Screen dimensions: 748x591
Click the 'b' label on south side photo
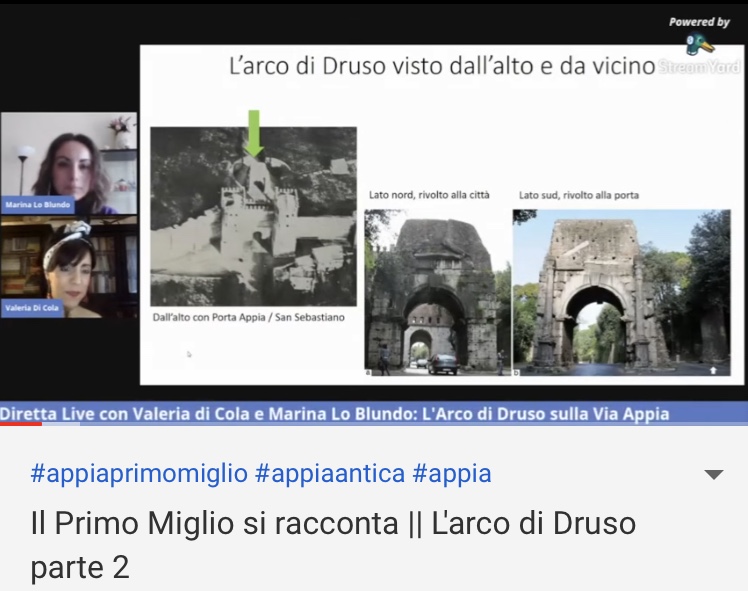coord(517,372)
